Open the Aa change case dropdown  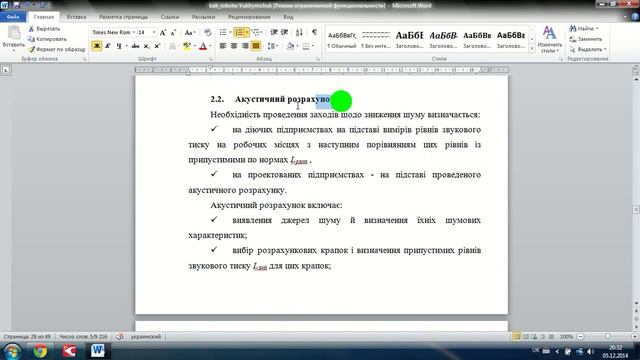(x=190, y=33)
